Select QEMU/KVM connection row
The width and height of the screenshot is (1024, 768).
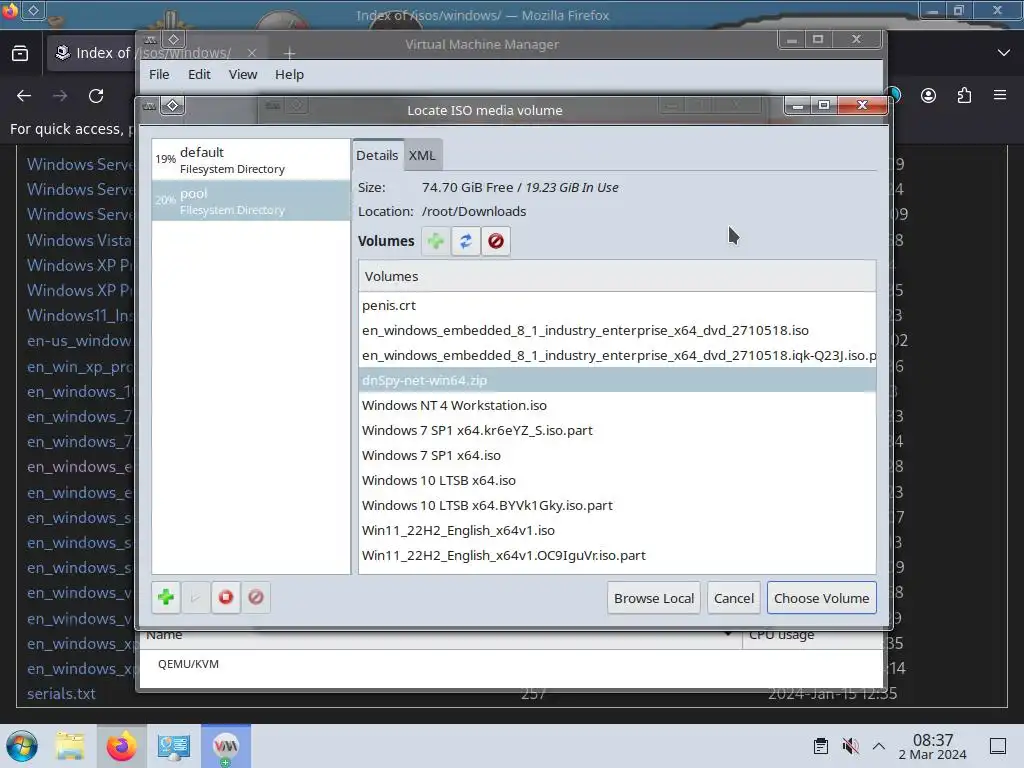tap(511, 664)
